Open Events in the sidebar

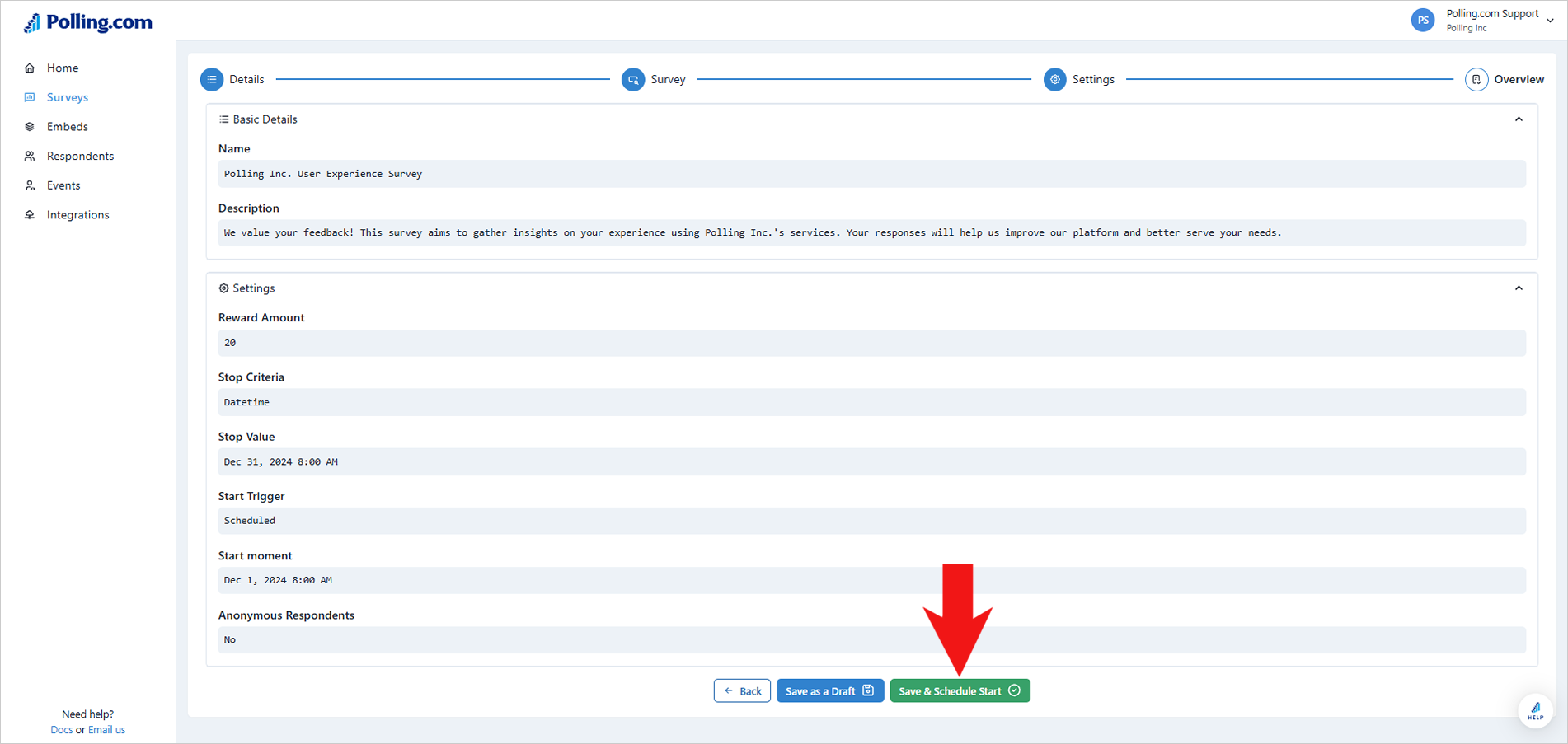pos(63,185)
